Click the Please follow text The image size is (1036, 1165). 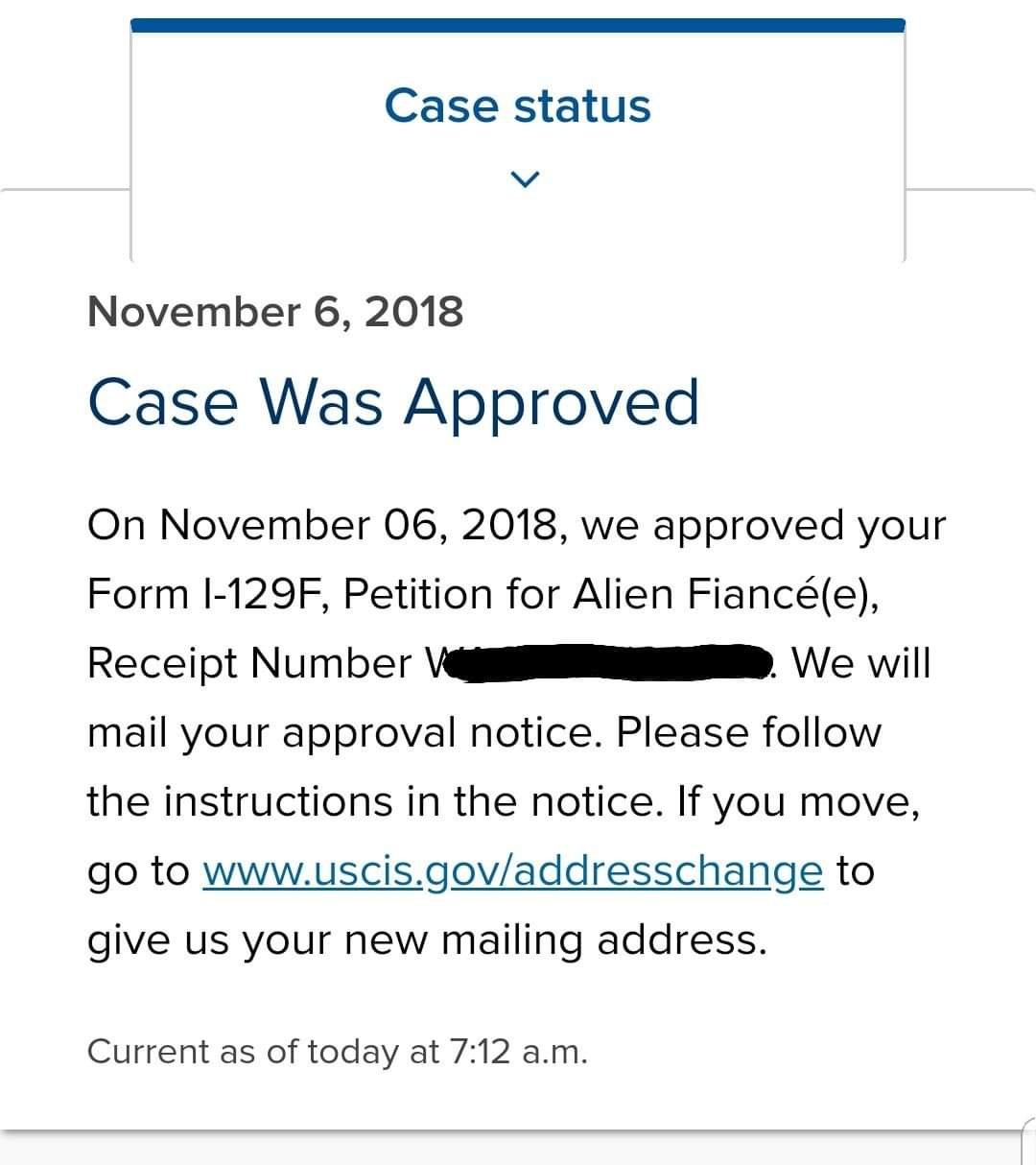(x=748, y=732)
